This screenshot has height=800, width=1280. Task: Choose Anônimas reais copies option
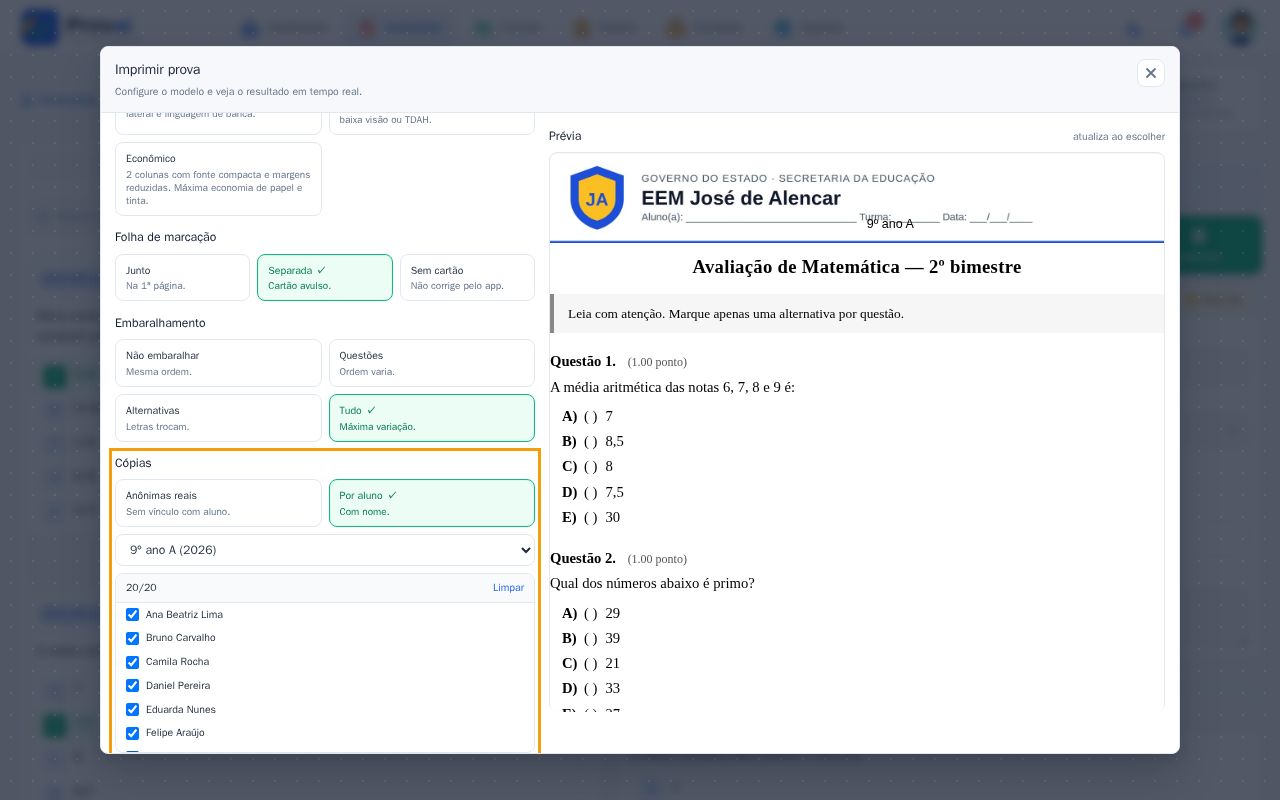click(x=218, y=503)
